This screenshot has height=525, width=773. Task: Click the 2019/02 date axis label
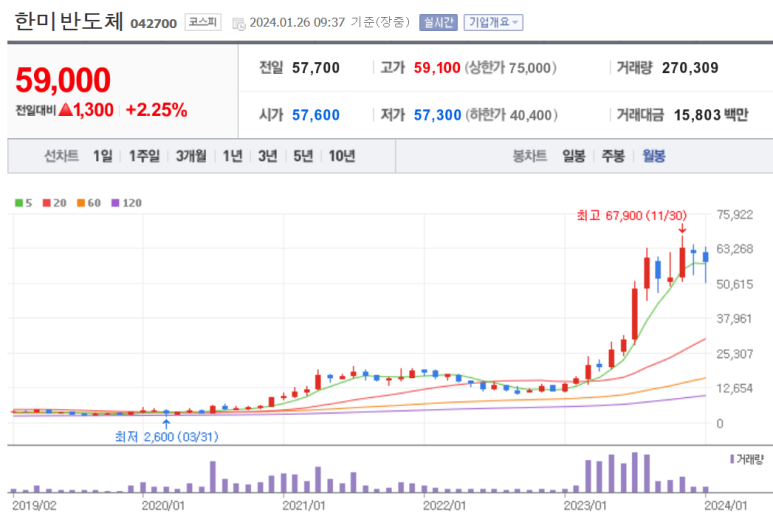pos(34,505)
